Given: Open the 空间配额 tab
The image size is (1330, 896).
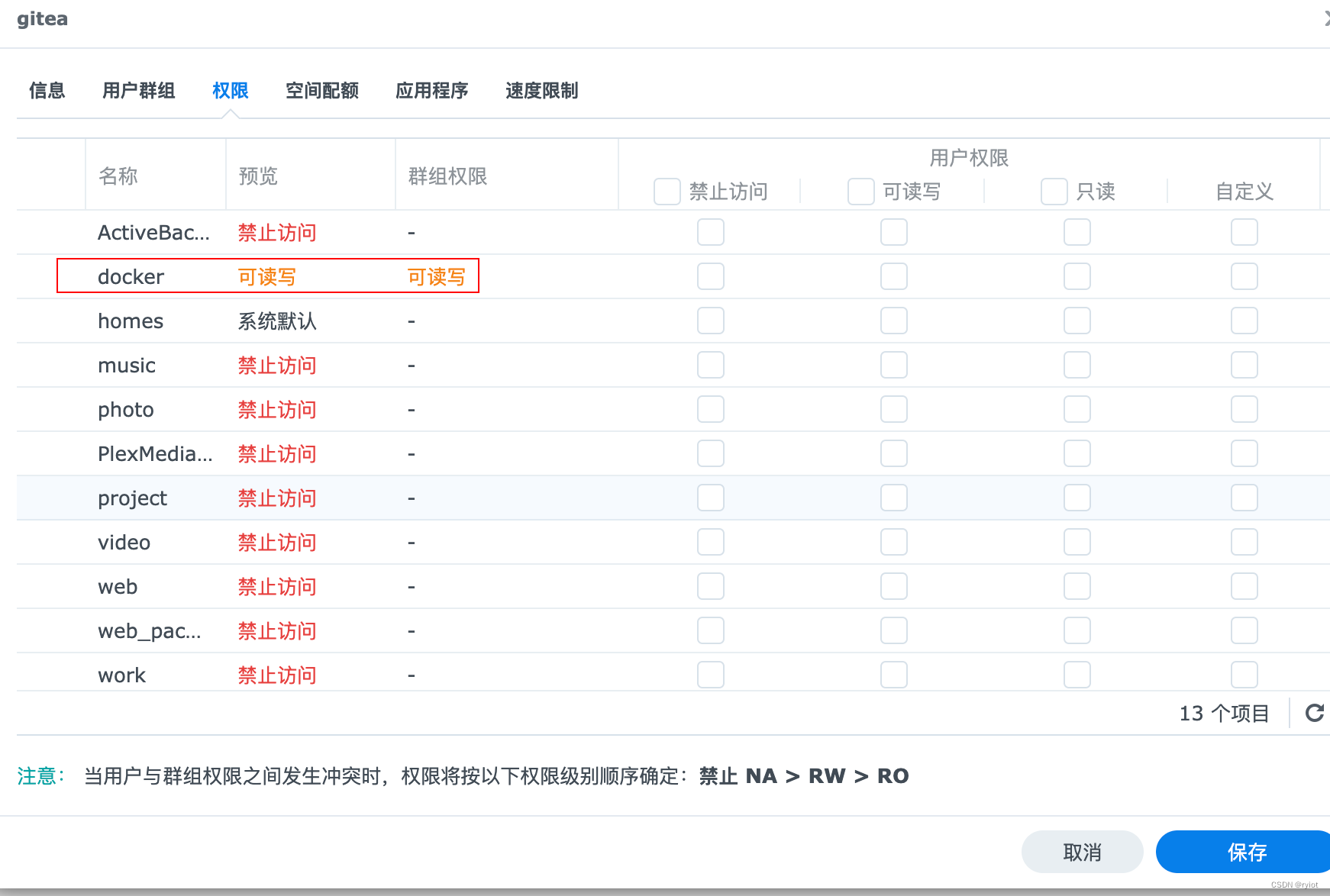Looking at the screenshot, I should click(x=322, y=91).
